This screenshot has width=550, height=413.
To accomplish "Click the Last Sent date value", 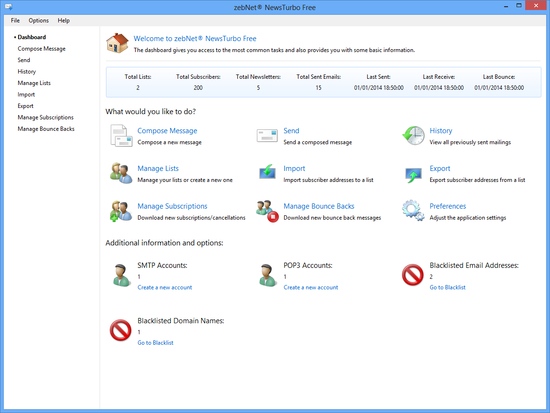I will click(378, 88).
